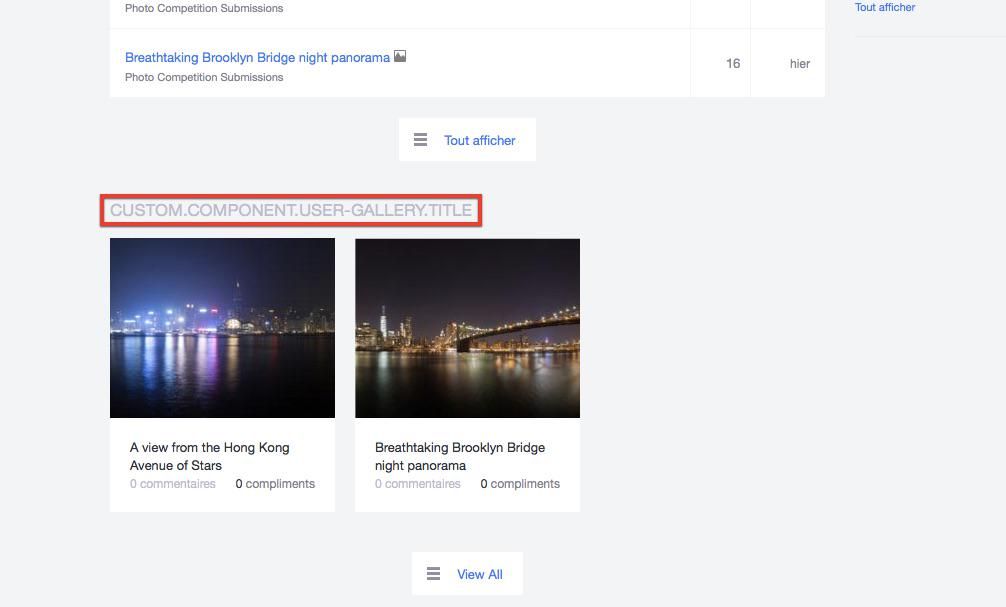Click 0 compliments under Brooklyn Bridge card
Screen dimensions: 1006x607
[520, 484]
